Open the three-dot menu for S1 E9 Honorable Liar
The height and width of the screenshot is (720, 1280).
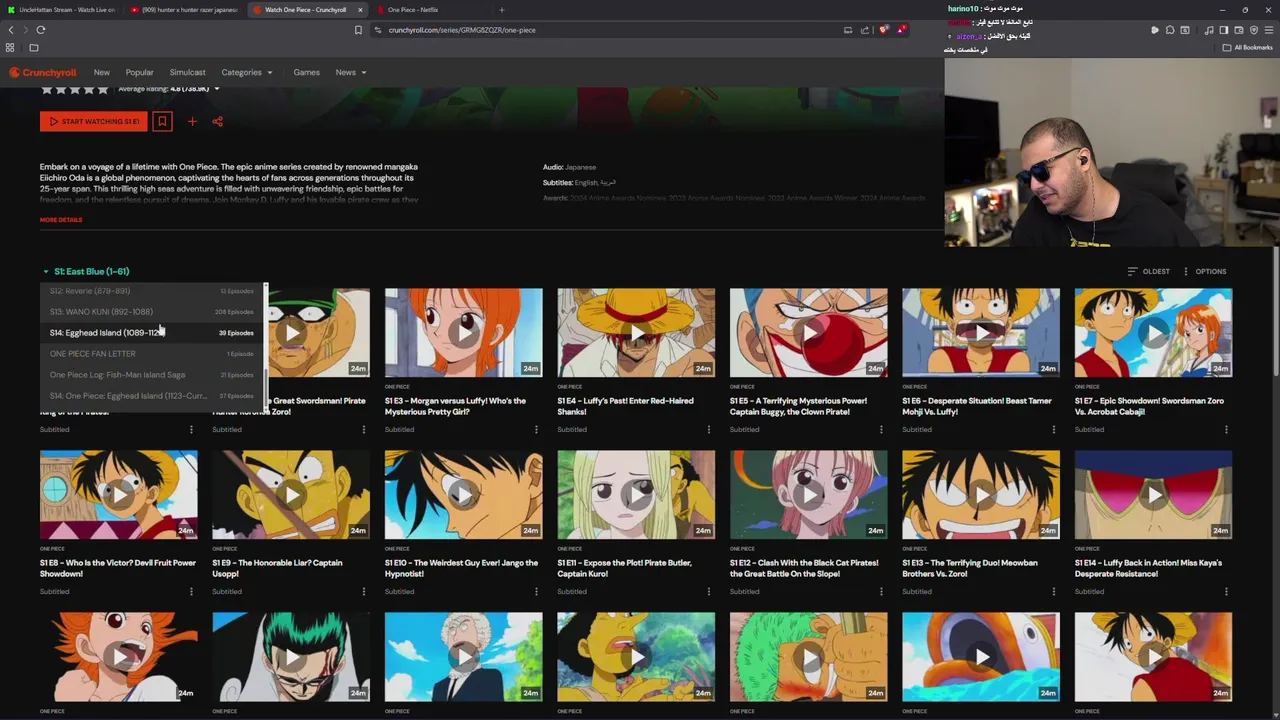[x=364, y=592]
